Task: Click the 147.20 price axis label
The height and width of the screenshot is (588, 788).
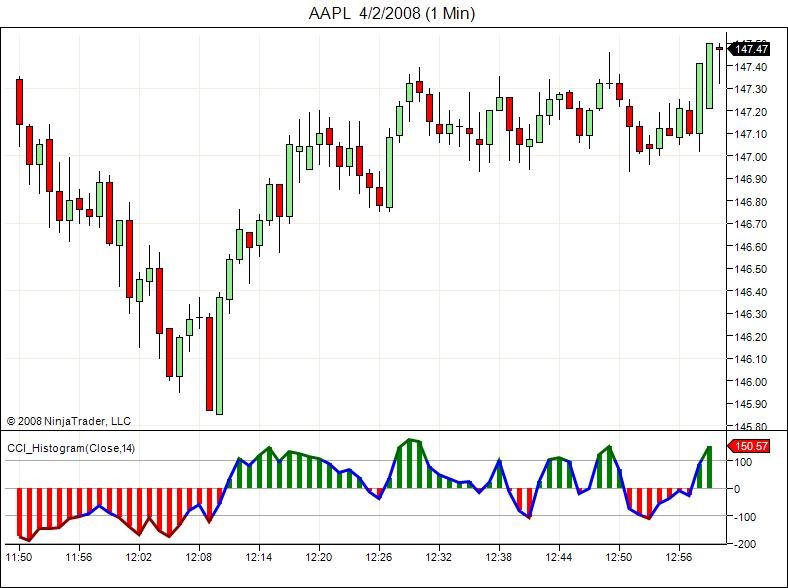Action: [x=751, y=112]
